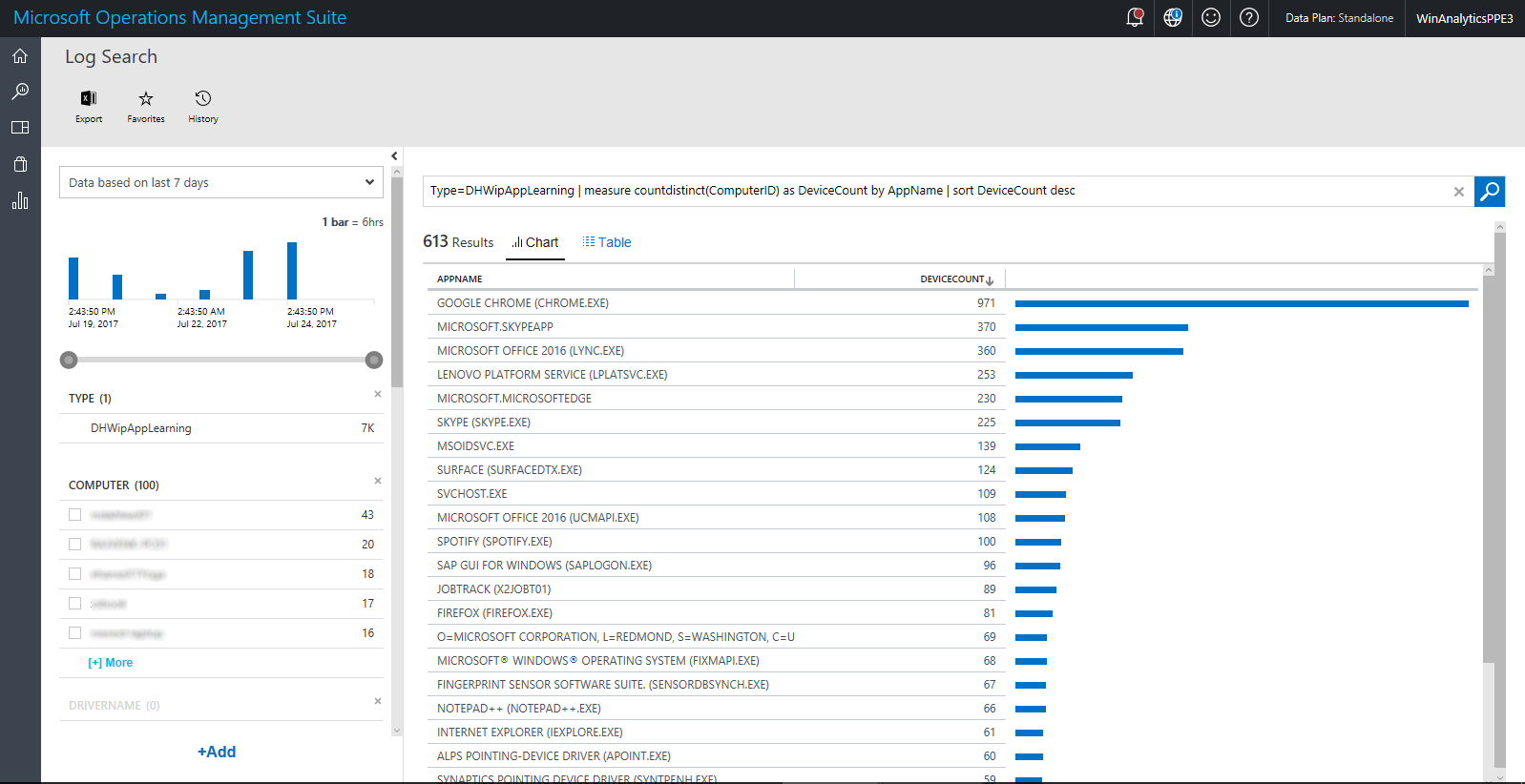Collapse the left filter panel arrow

[394, 156]
